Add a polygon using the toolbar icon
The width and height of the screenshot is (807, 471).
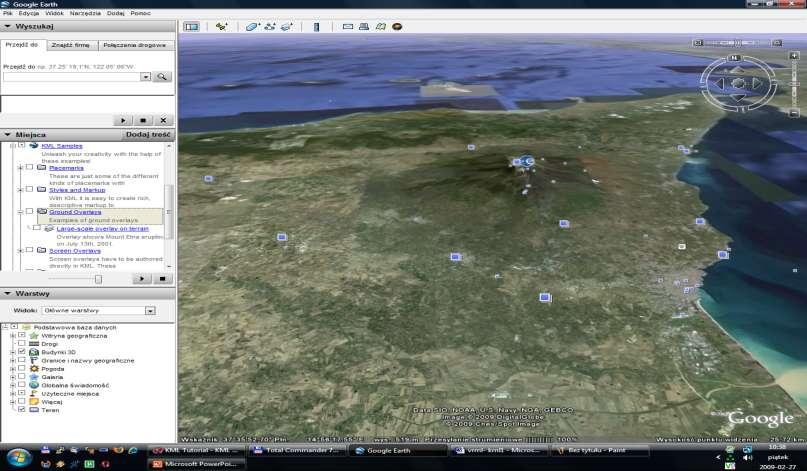point(252,26)
